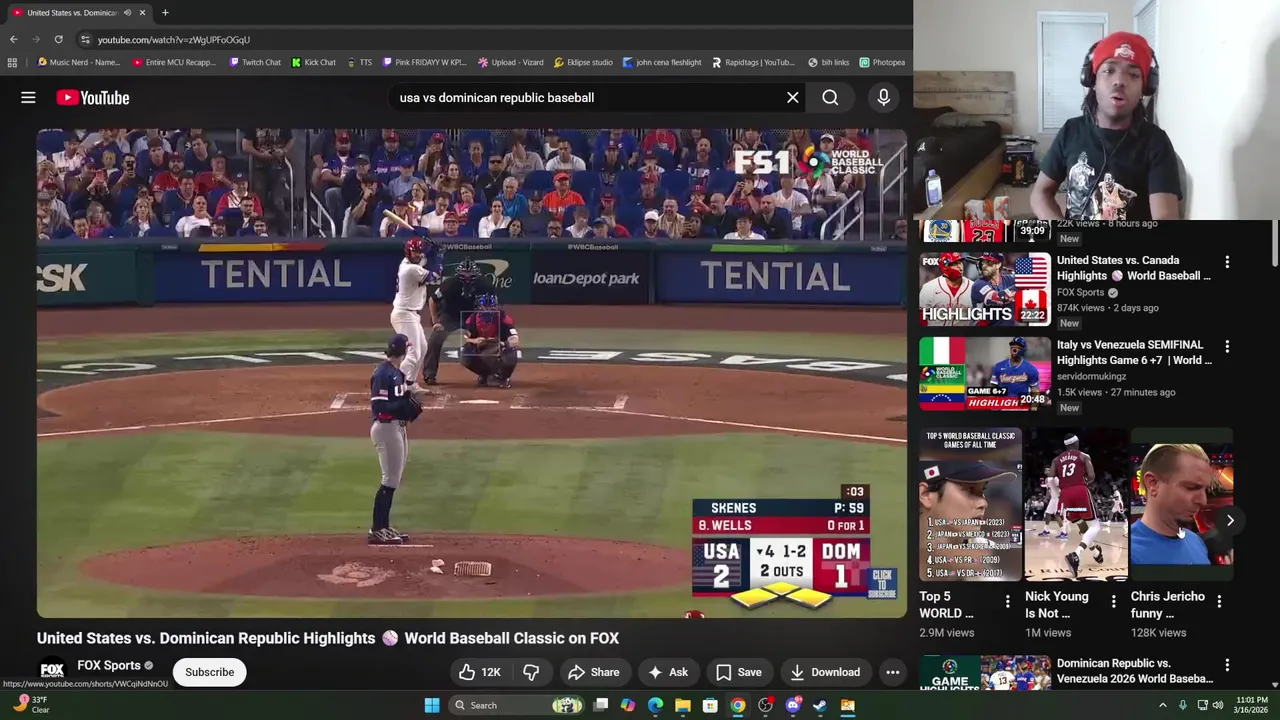Subscribe to FOX Sports
The width and height of the screenshot is (1280, 720).
pos(209,672)
